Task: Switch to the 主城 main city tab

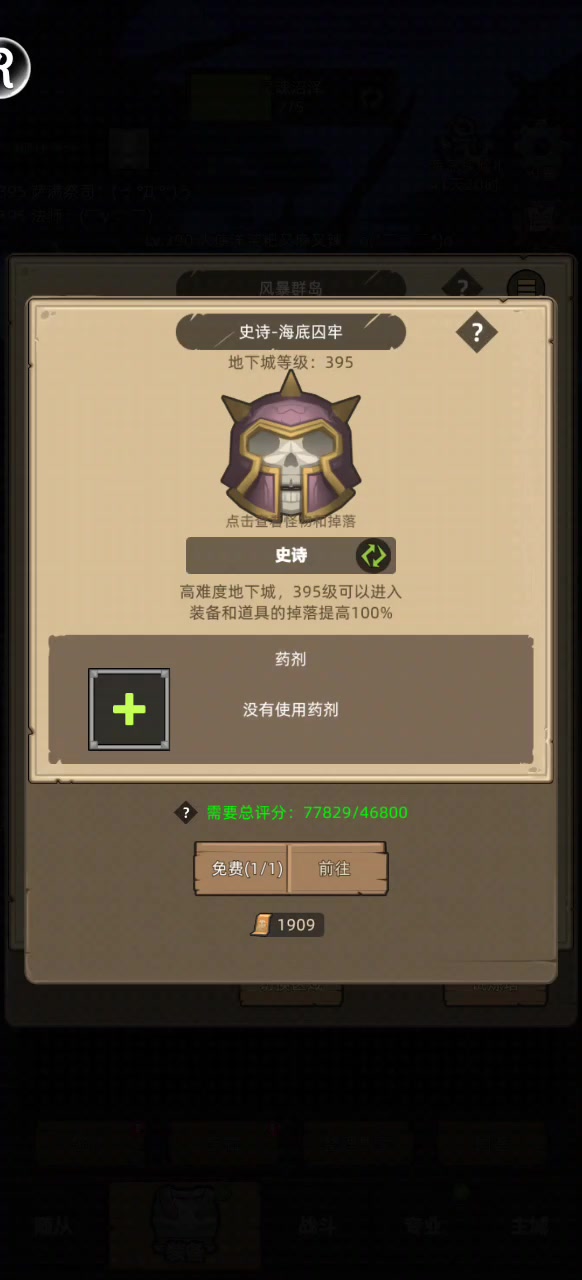Action: (x=529, y=1226)
